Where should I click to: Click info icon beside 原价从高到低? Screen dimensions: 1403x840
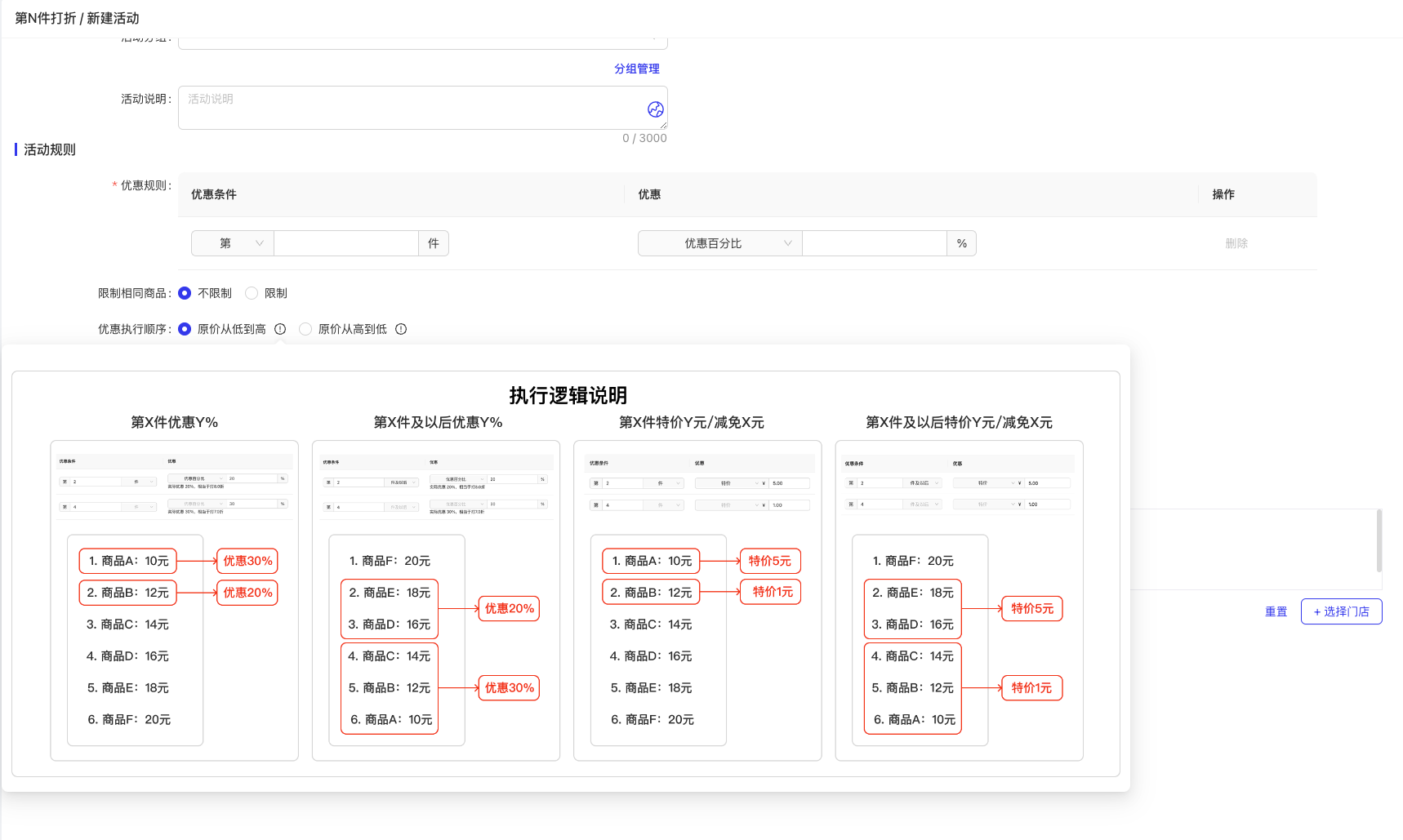(401, 329)
